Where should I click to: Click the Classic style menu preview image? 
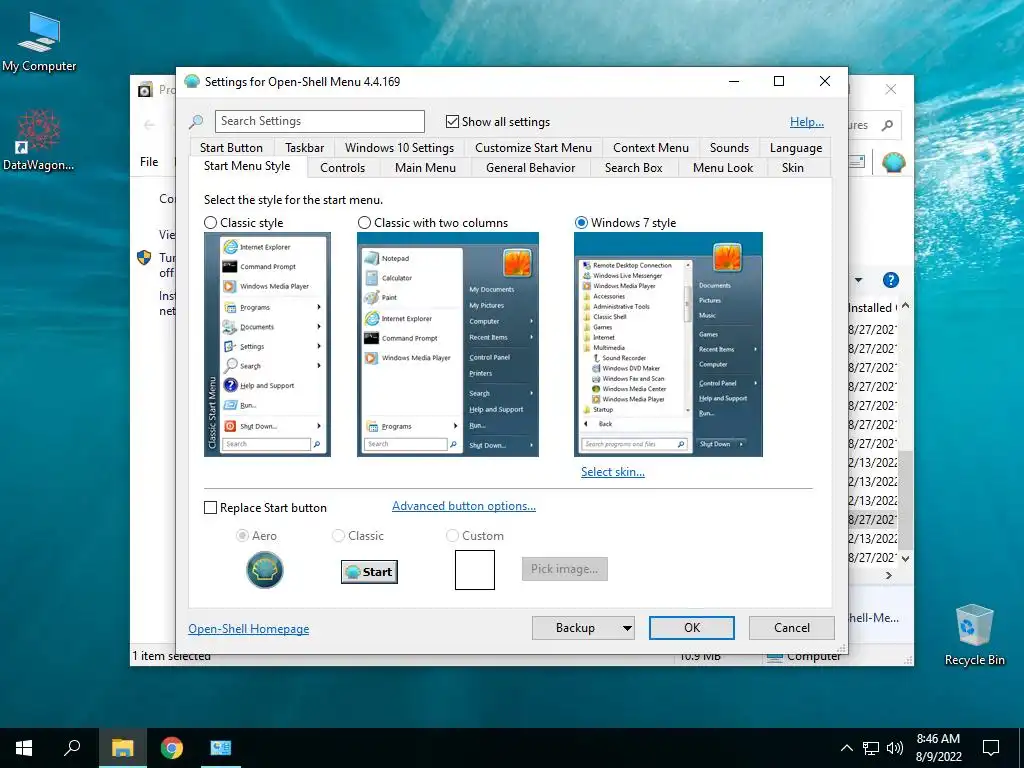(x=267, y=344)
